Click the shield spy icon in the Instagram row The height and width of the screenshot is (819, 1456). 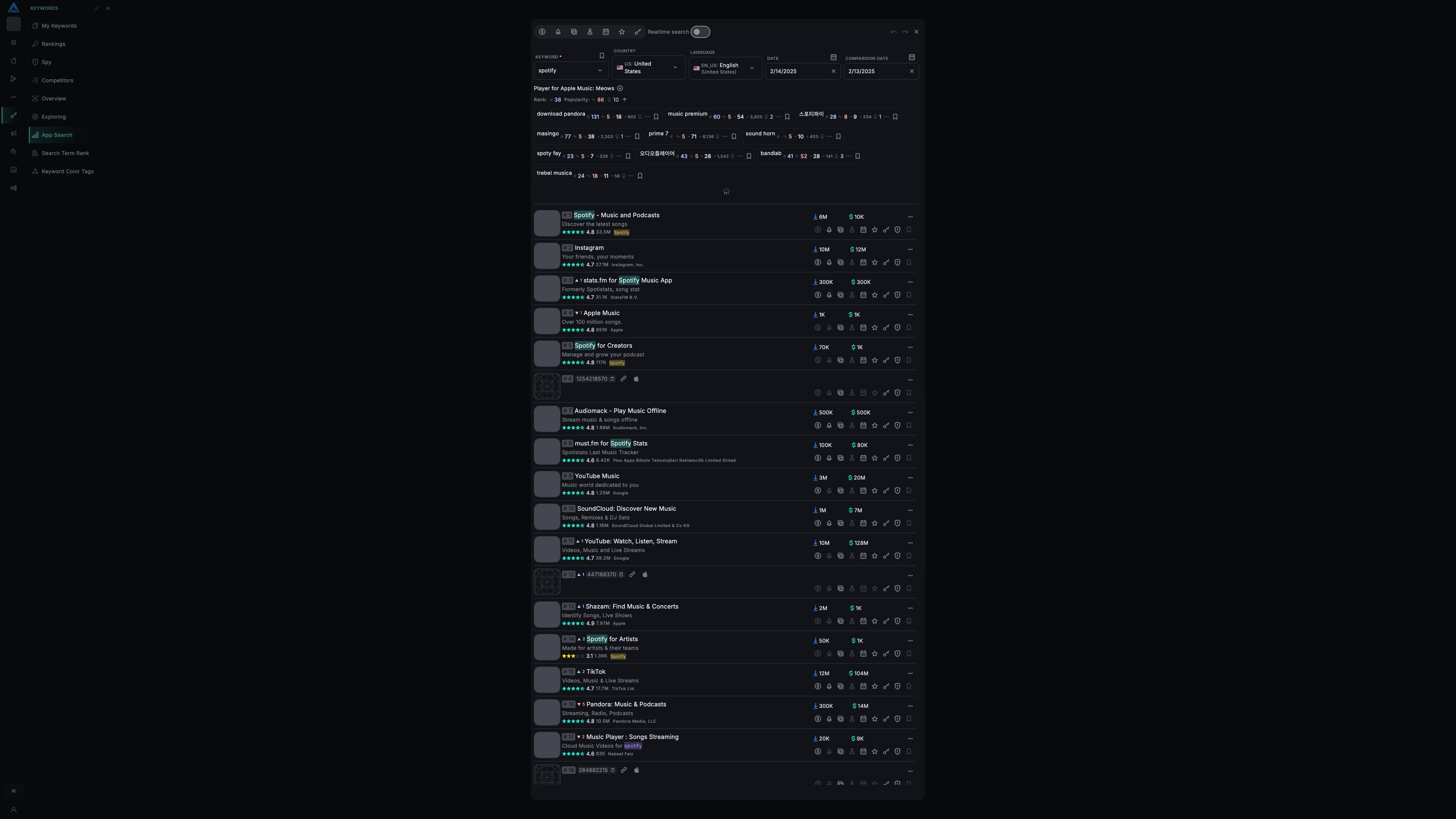click(x=897, y=262)
